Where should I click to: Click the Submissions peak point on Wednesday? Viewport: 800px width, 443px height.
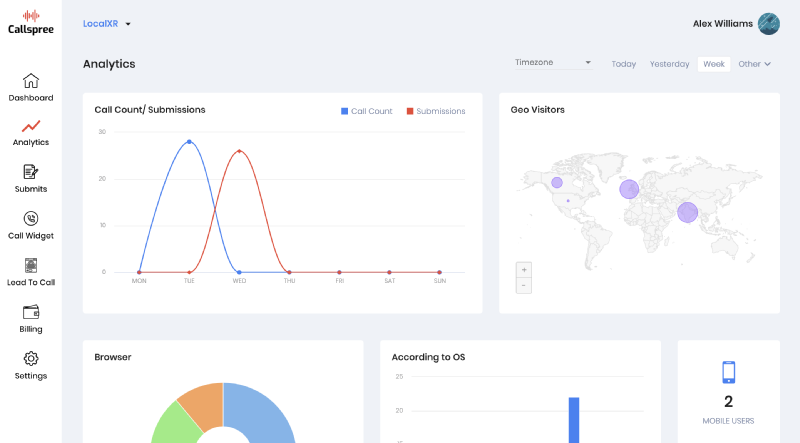239,151
